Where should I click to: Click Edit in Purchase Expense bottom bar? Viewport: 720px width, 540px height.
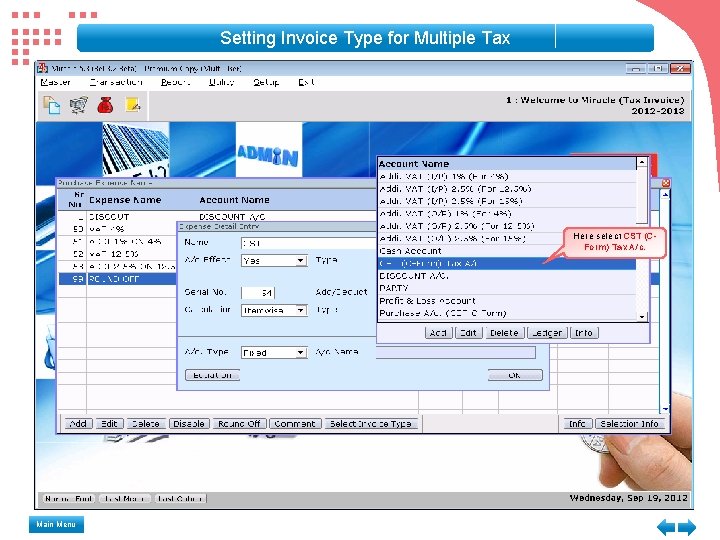pyautogui.click(x=109, y=424)
